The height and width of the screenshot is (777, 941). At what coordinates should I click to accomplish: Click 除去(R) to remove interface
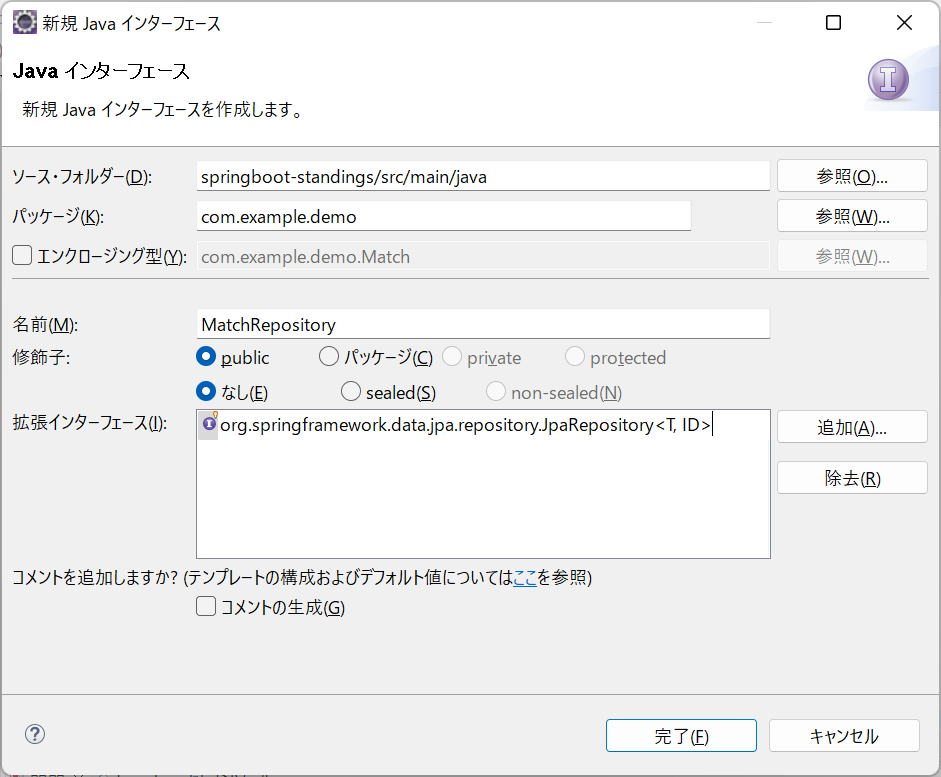tap(851, 478)
